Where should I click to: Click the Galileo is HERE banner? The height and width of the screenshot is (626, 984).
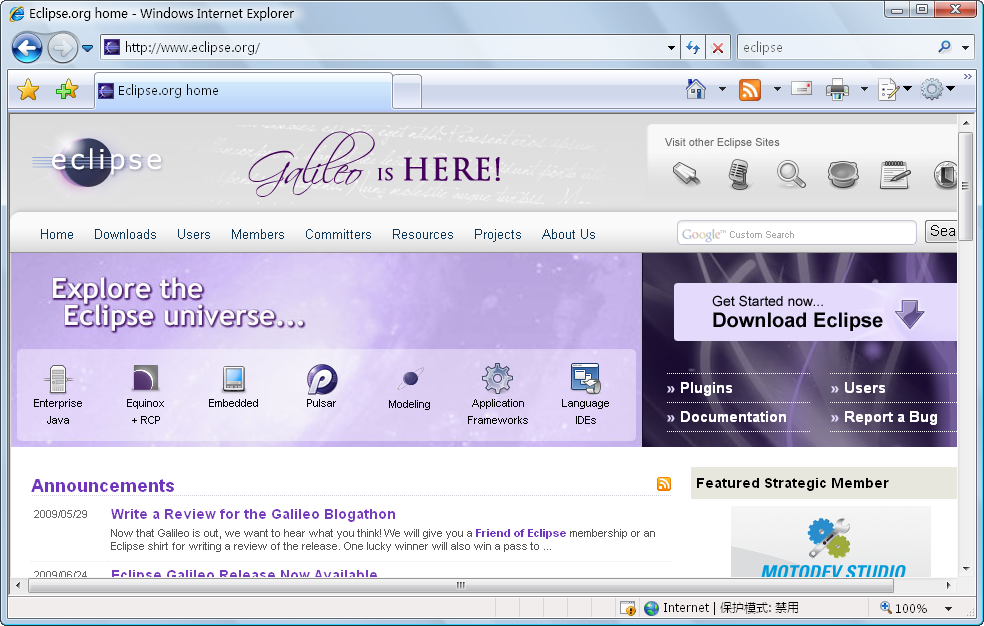(375, 165)
